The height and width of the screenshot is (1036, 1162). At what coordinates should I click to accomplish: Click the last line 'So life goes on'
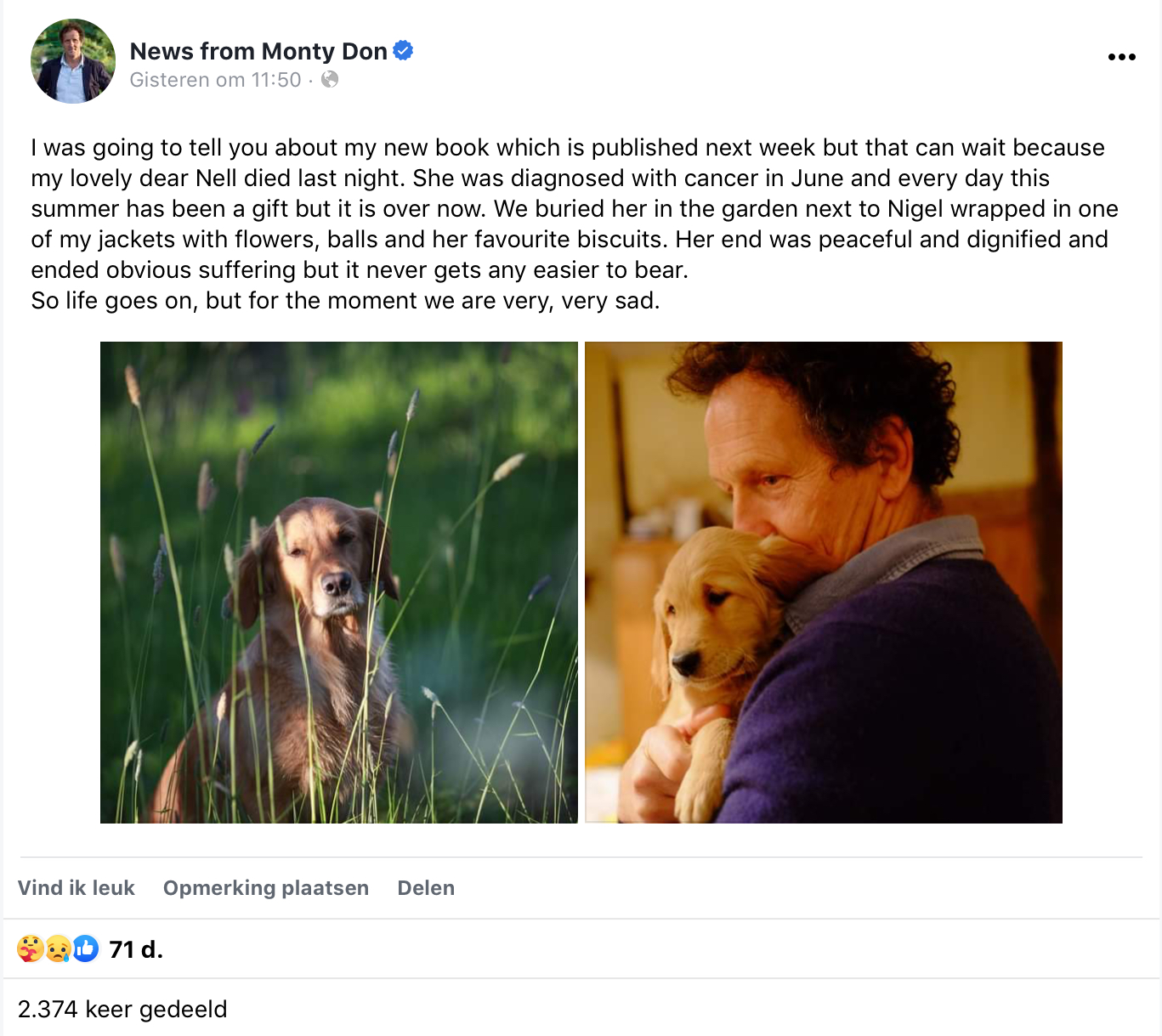[345, 301]
